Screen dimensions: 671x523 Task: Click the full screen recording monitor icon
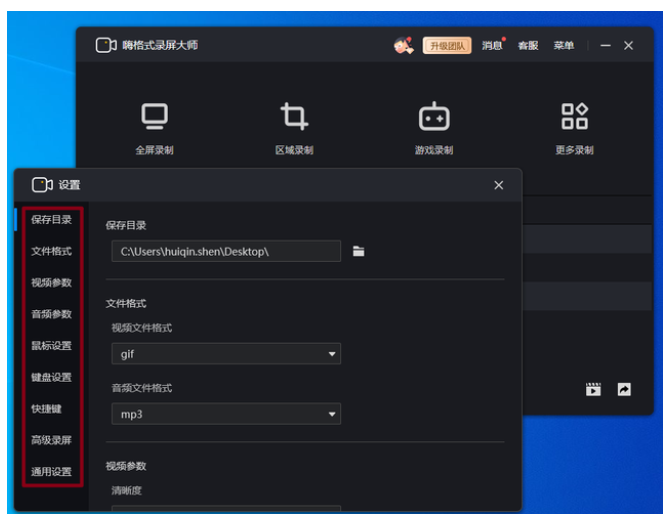(x=154, y=117)
